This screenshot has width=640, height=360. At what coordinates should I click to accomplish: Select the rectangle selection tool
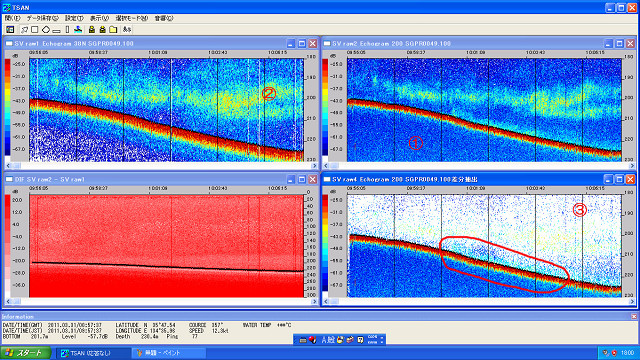click(35, 30)
